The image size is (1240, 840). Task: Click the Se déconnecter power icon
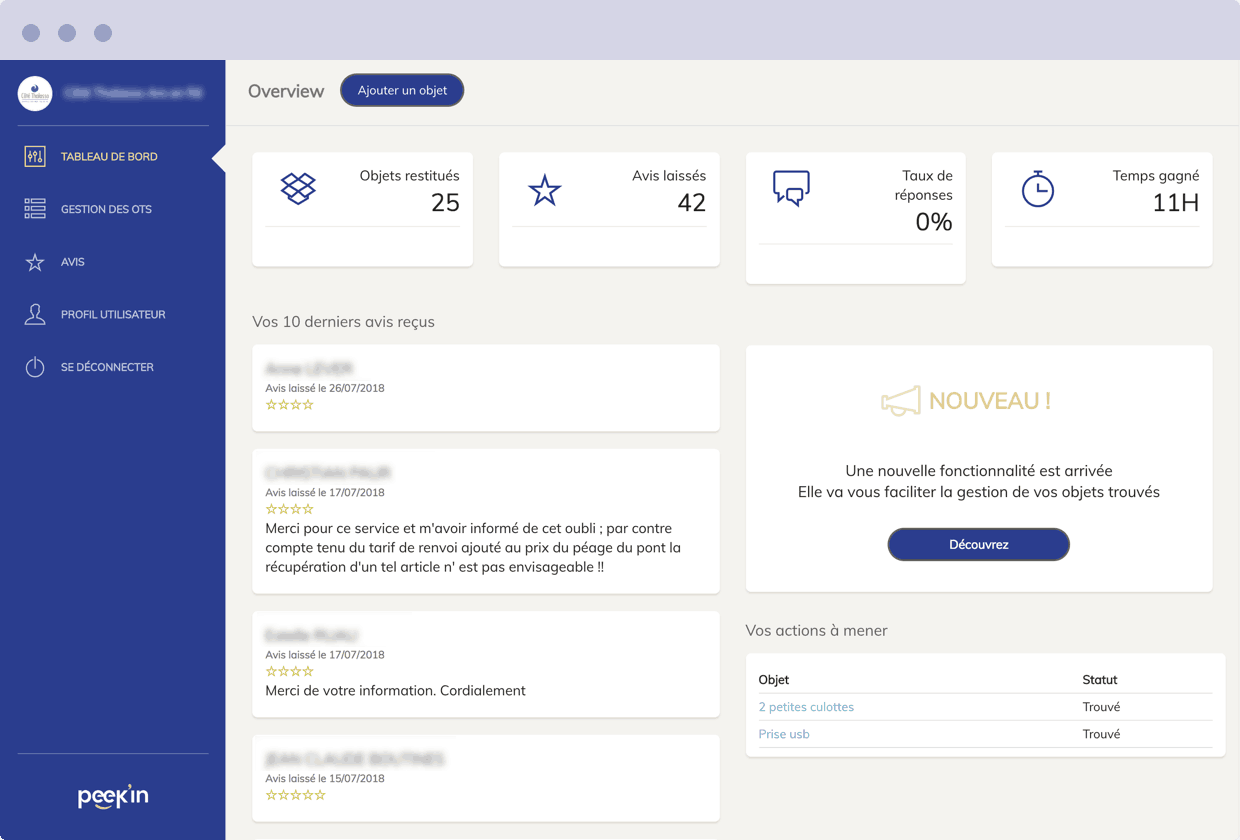(35, 367)
